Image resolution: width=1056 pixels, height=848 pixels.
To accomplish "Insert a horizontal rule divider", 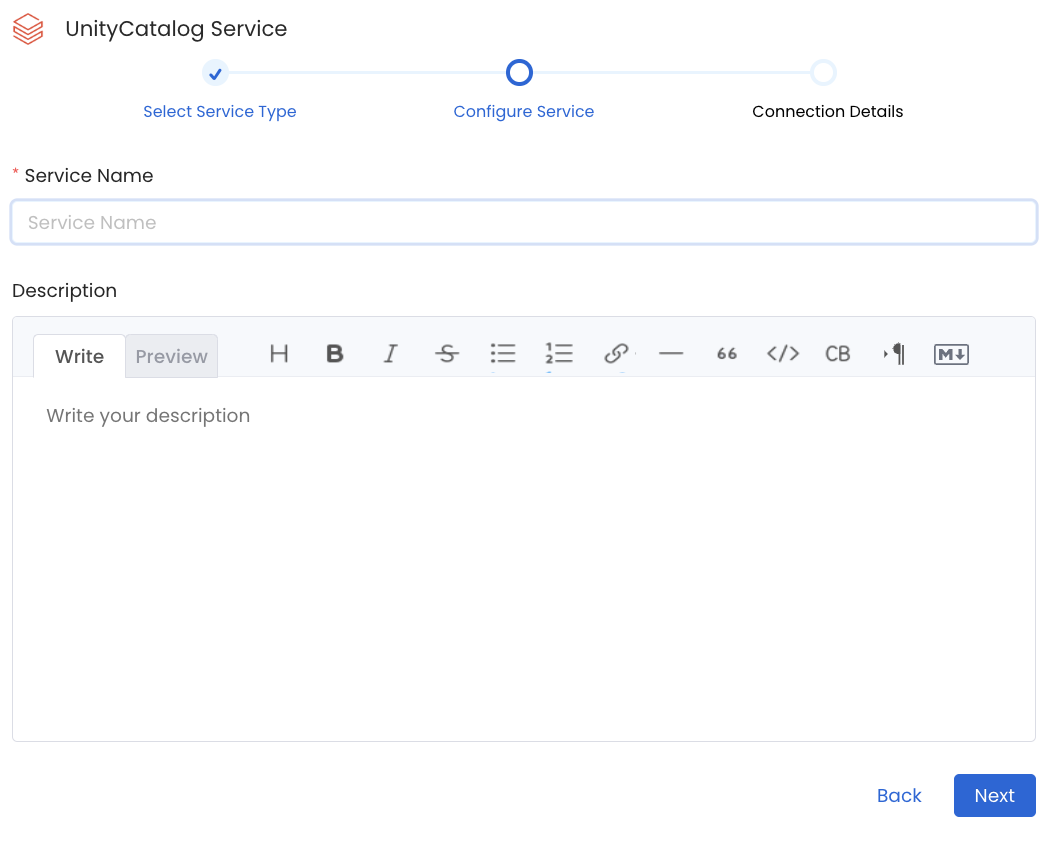I will click(x=671, y=354).
